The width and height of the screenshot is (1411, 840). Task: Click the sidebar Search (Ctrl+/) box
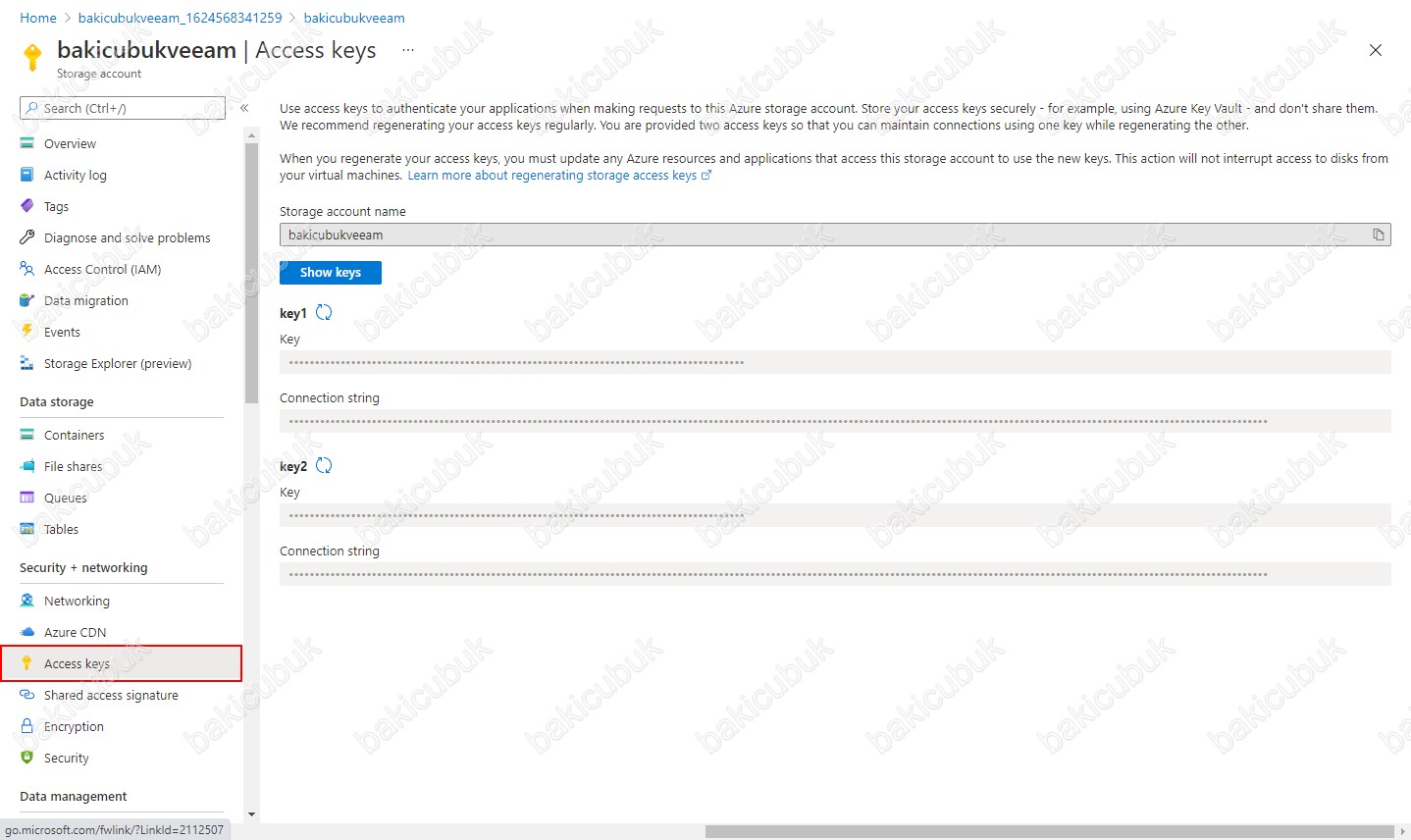pyautogui.click(x=123, y=108)
